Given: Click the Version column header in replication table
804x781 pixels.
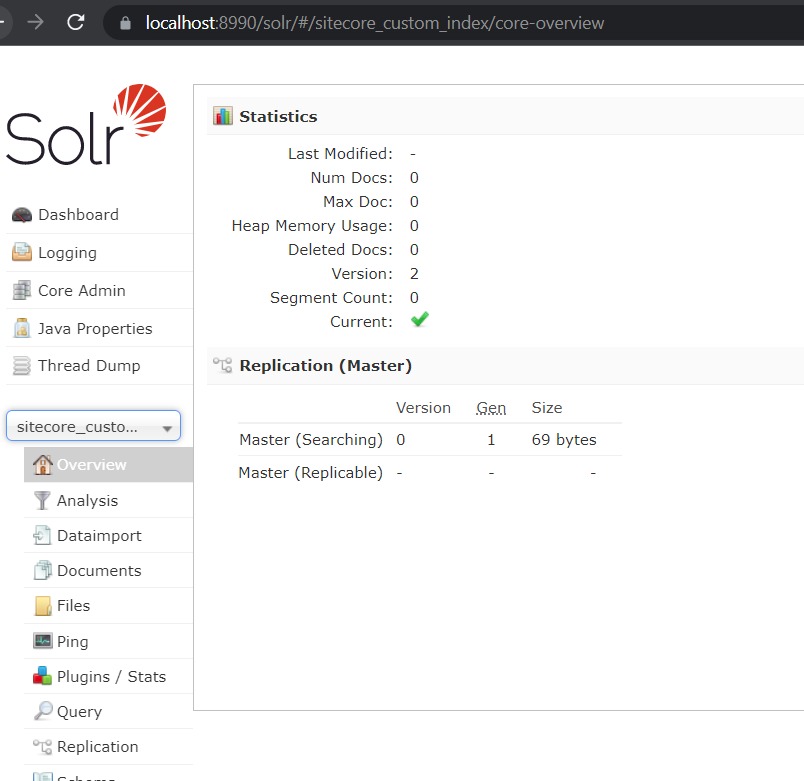Looking at the screenshot, I should click(x=424, y=408).
